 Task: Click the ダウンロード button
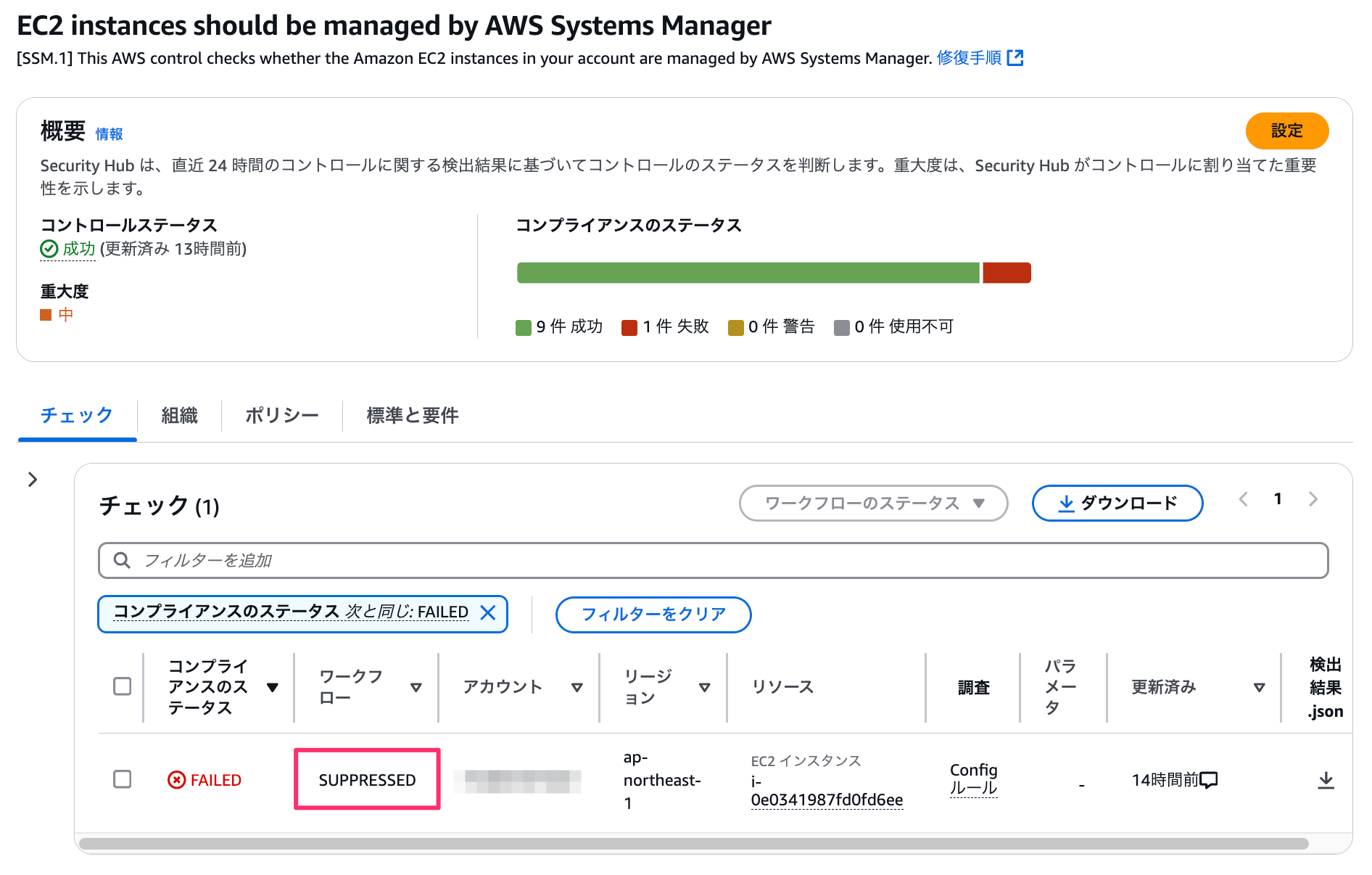tap(1117, 503)
